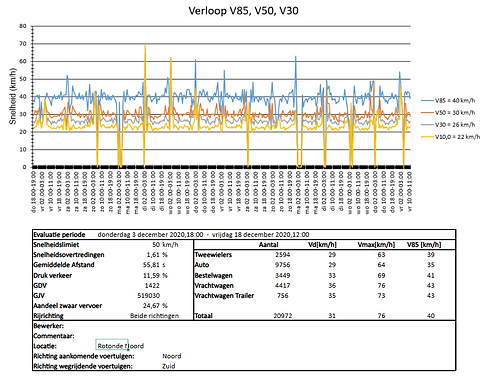Select the Bestelwagen Vmax value '69'
Image resolution: width=490 pixels, height=379 pixels.
381,275
